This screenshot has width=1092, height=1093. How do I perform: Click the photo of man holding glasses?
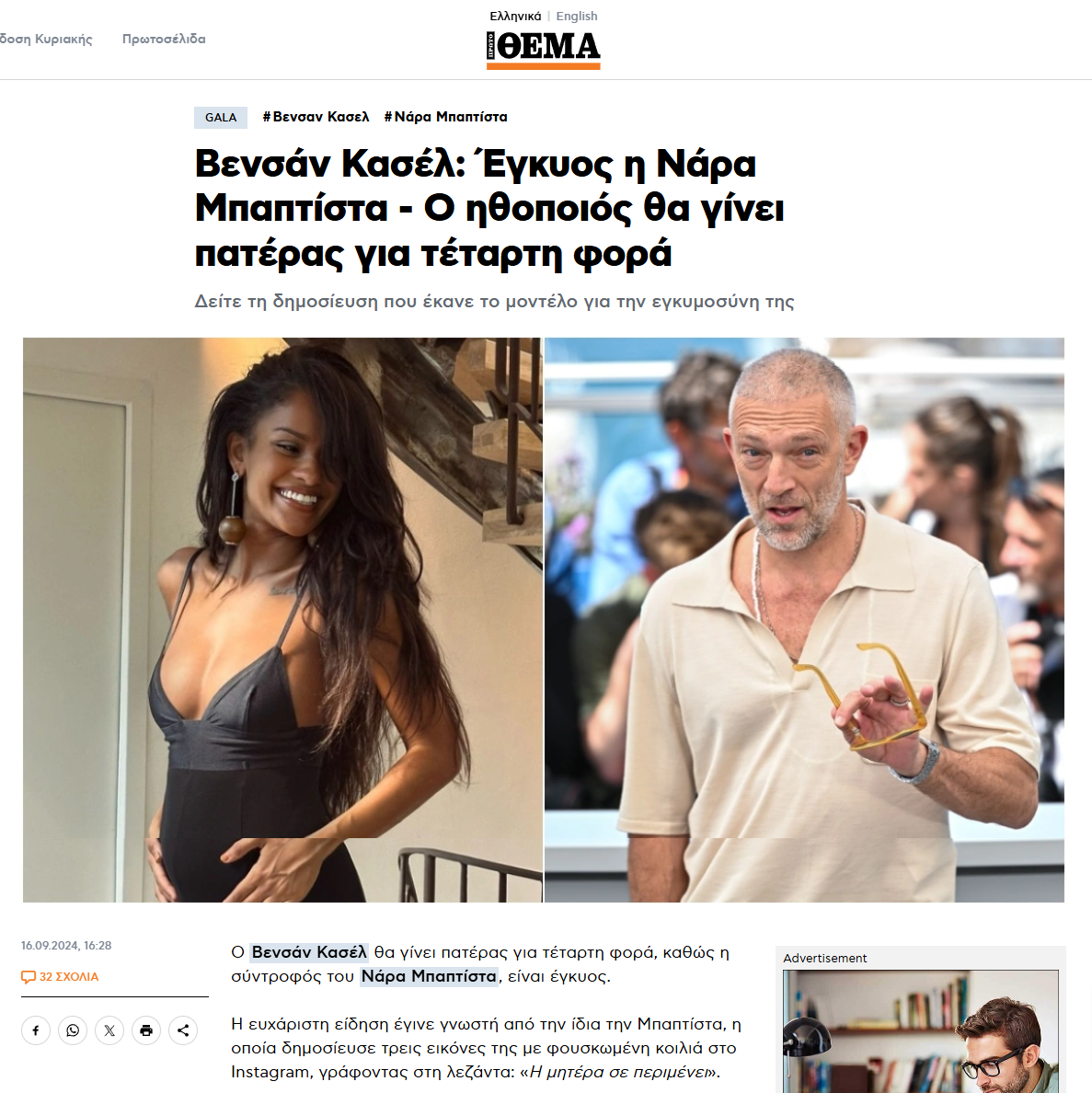click(x=804, y=620)
